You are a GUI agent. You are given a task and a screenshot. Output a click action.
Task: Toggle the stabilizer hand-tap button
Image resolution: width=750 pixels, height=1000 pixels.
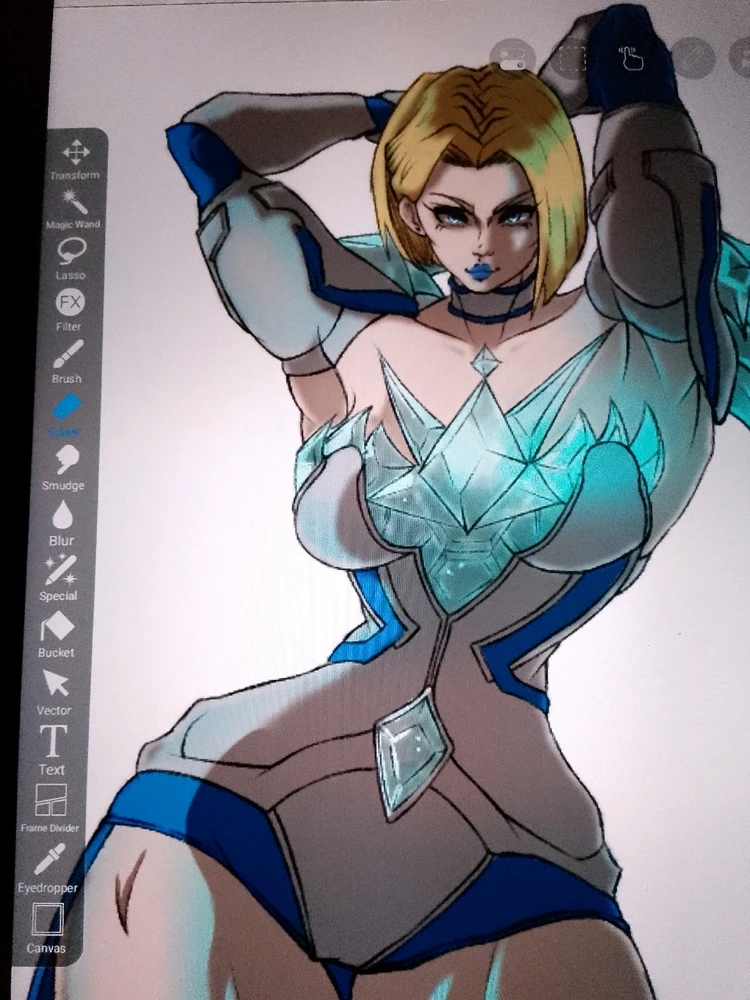[x=632, y=58]
